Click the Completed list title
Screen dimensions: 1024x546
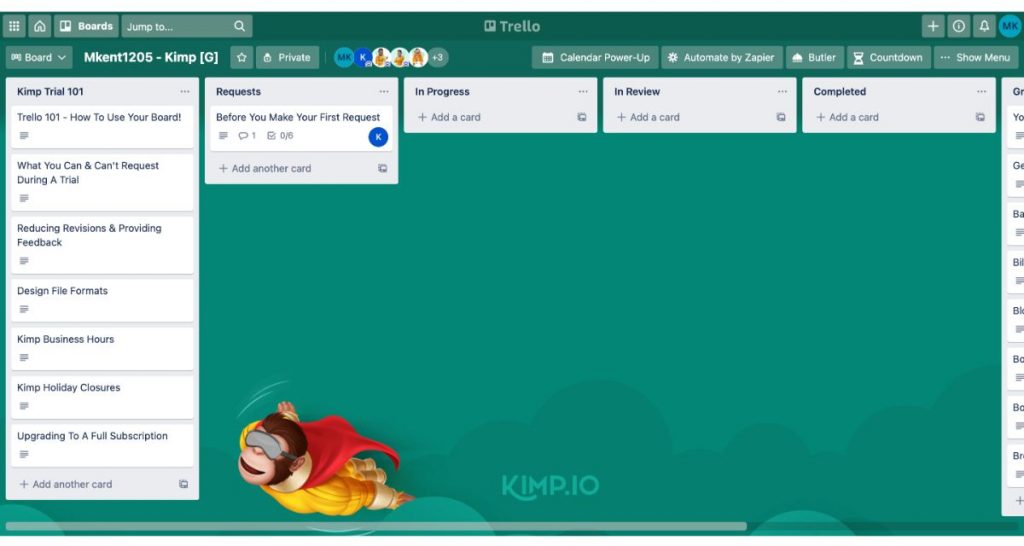tap(840, 91)
